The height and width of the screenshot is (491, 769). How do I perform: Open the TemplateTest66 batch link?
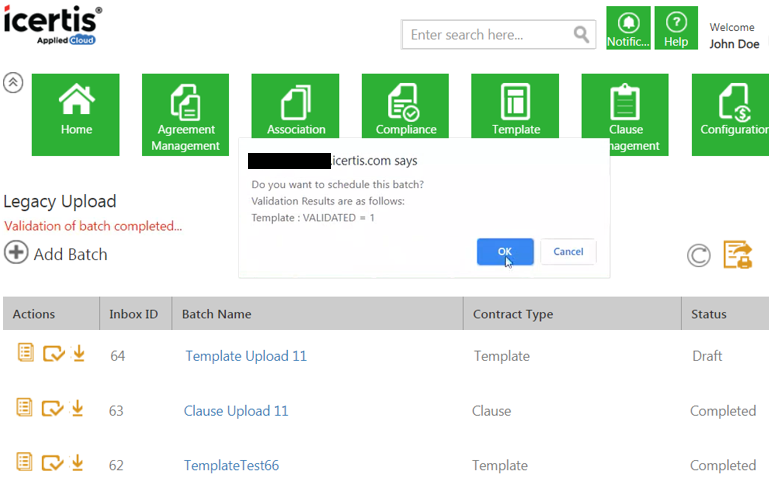coord(231,465)
